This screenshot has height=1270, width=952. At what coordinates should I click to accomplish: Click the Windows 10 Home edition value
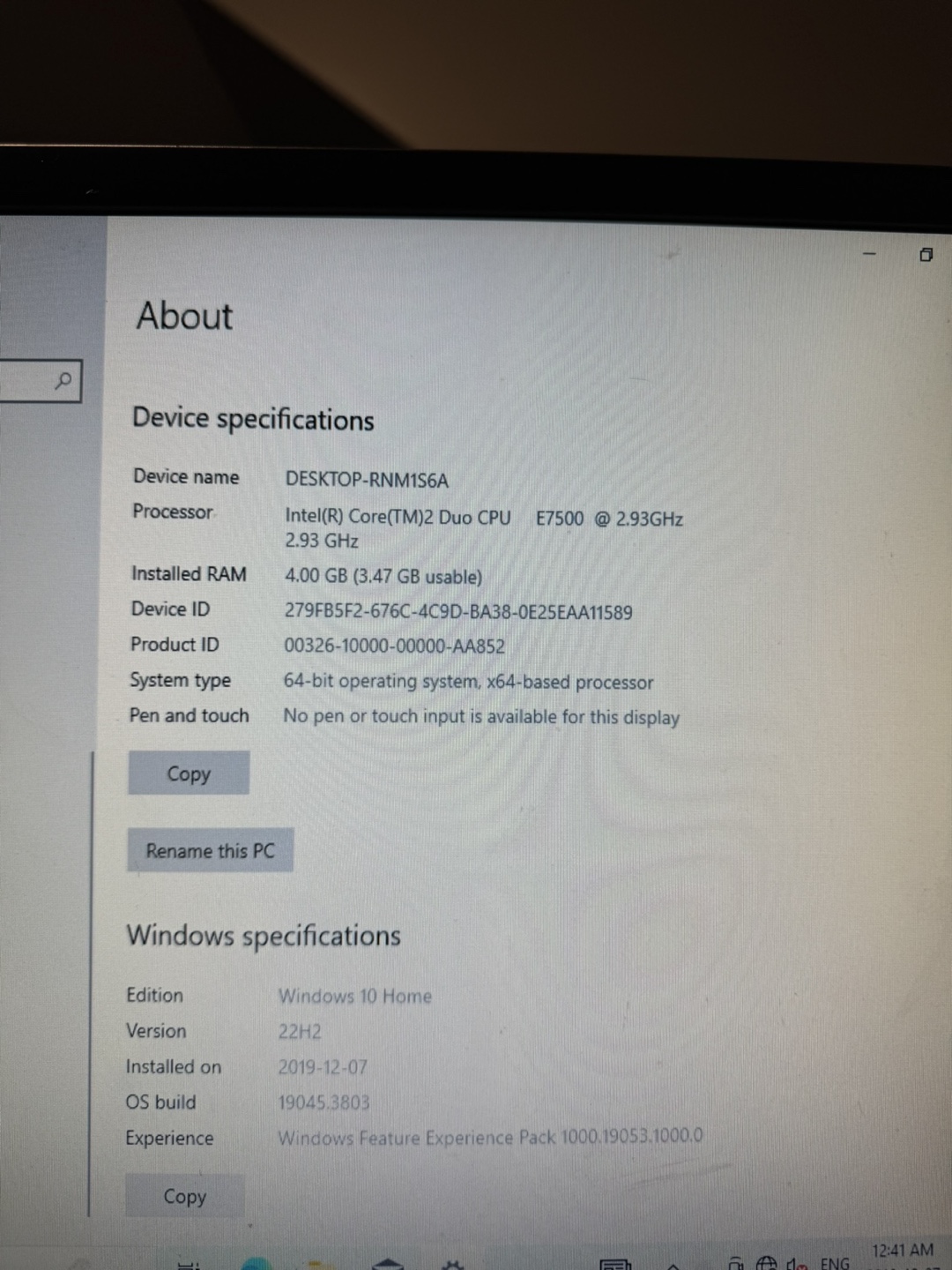[355, 996]
